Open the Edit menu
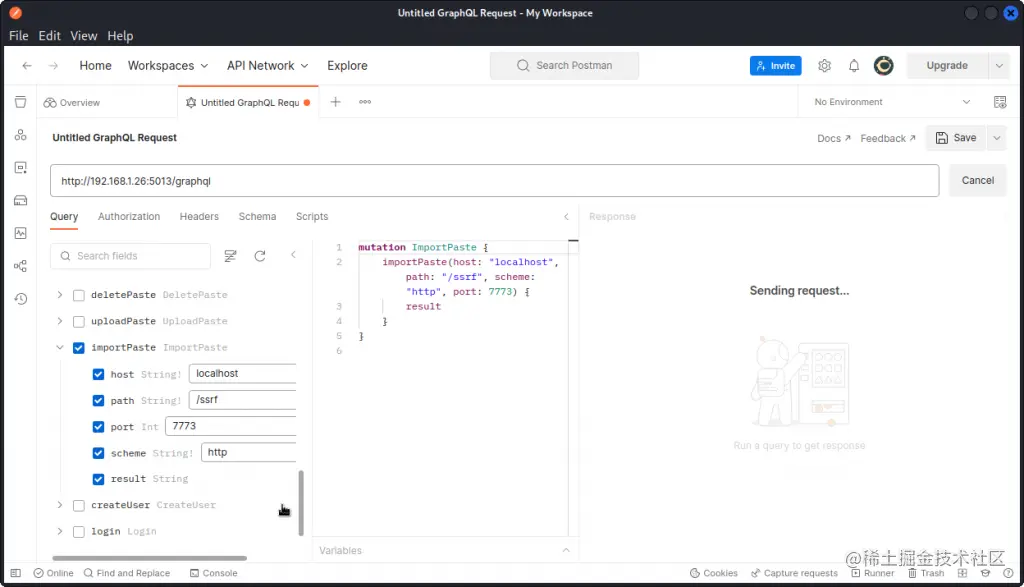Viewport: 1024px width, 587px height. 50,36
